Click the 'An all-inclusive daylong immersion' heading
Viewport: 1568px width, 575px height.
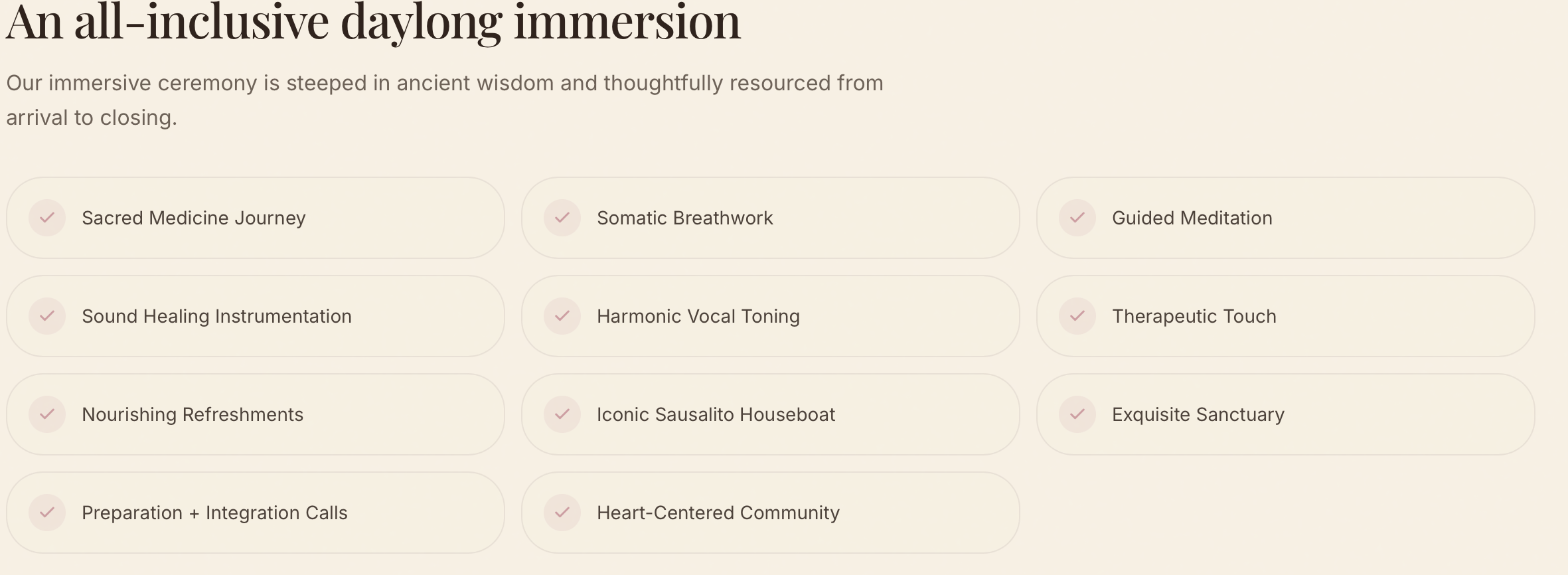[x=373, y=22]
